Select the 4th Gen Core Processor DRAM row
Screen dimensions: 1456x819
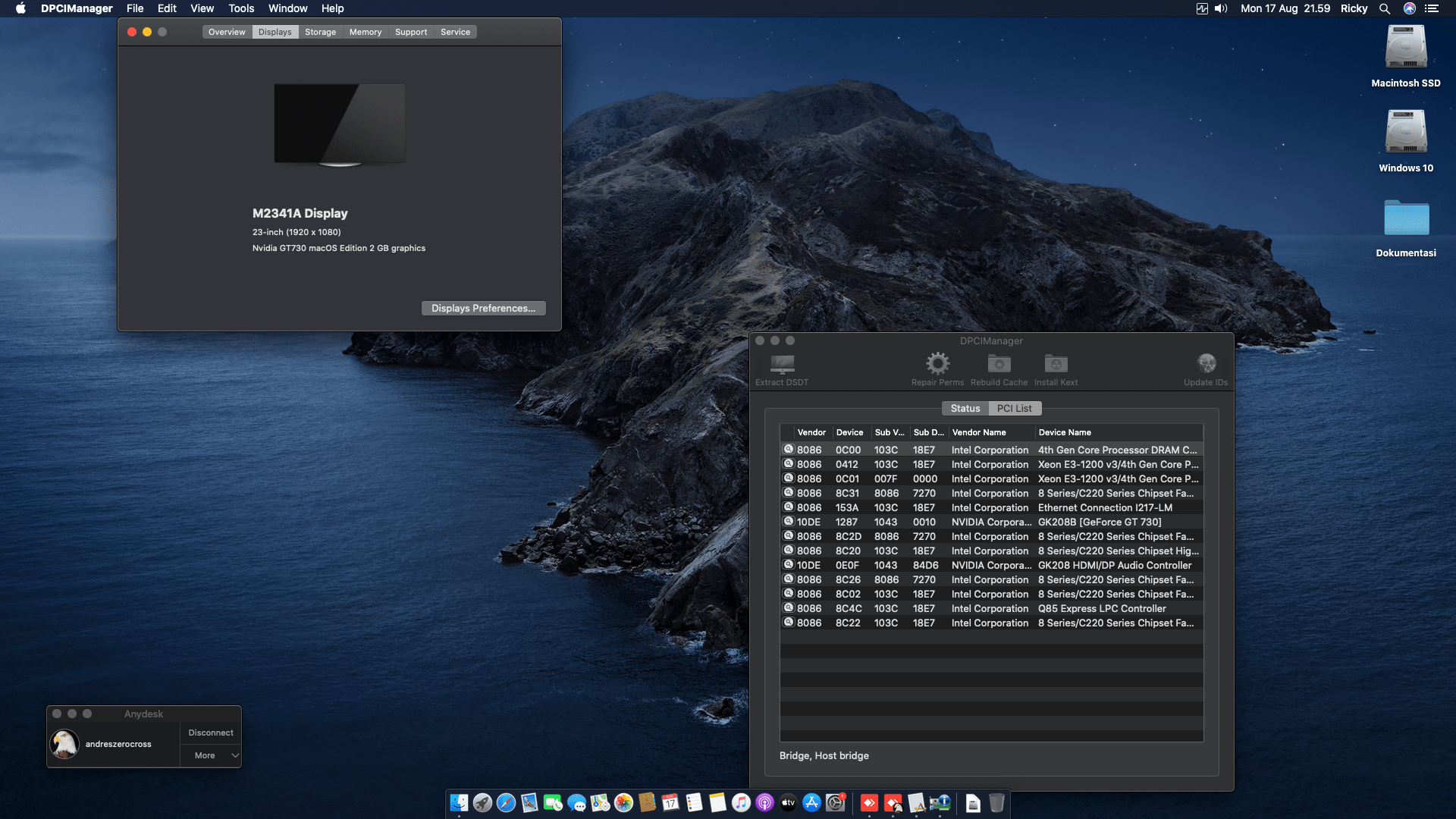991,450
